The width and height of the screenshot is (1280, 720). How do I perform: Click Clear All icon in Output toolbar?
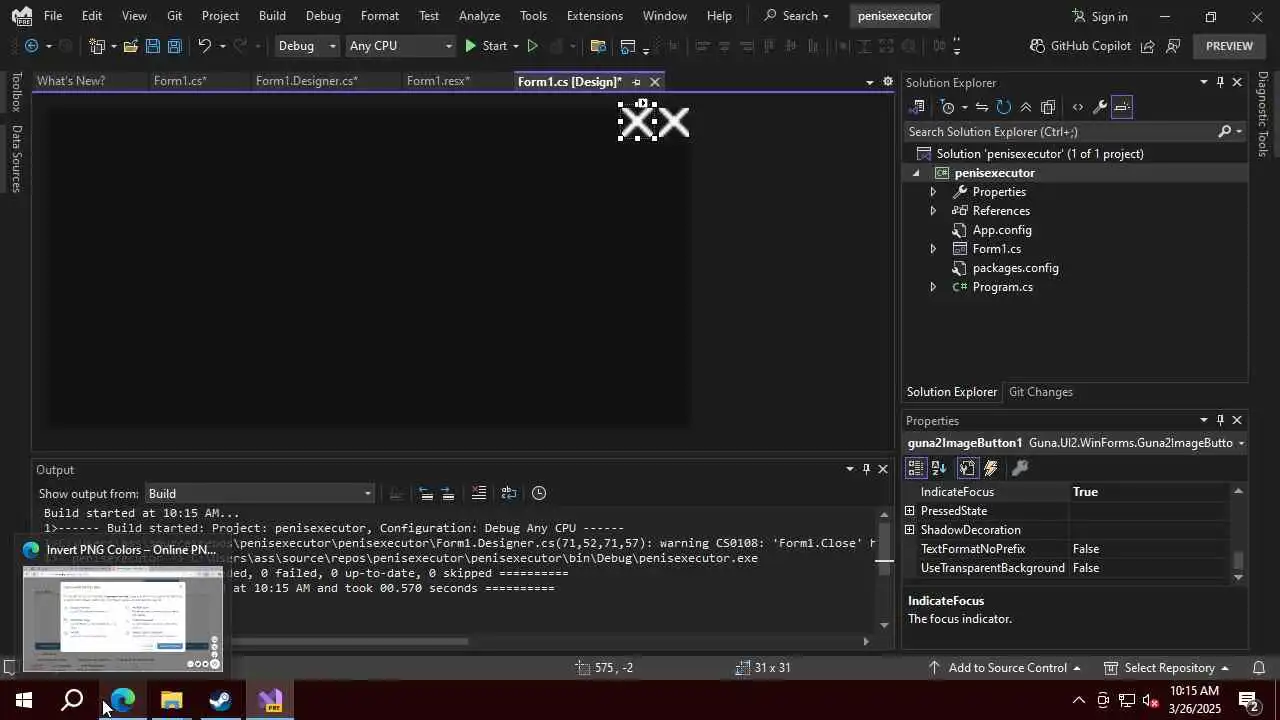pos(479,493)
